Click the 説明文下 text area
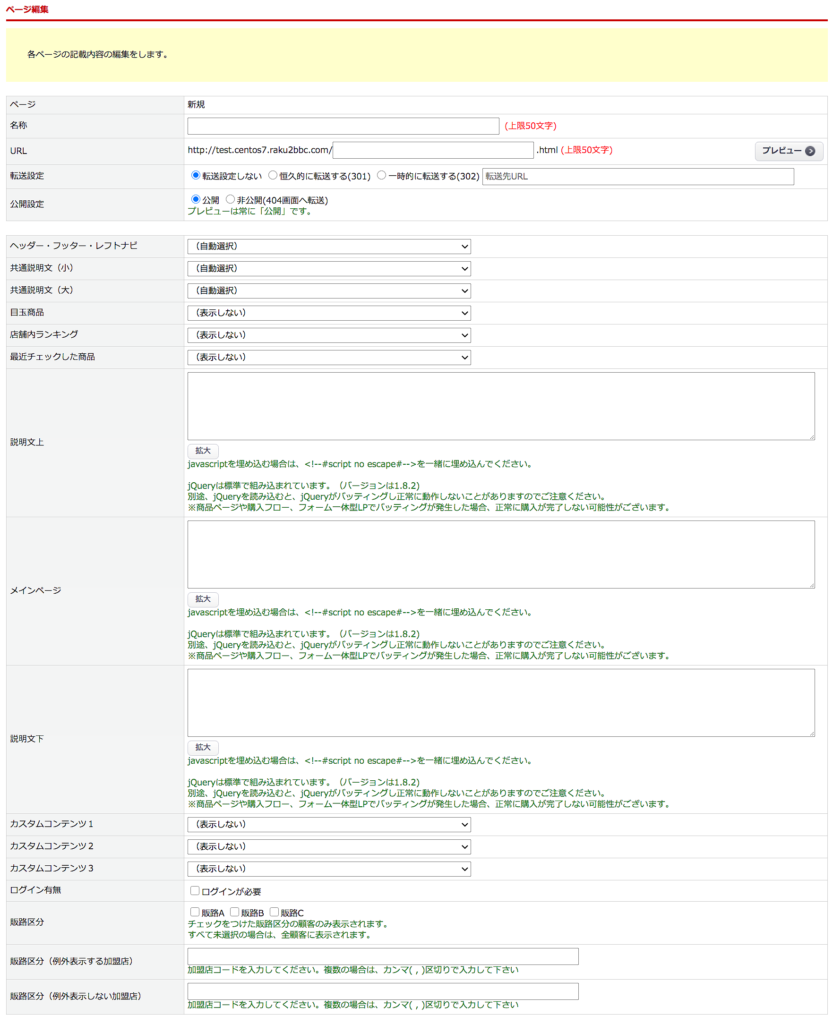Viewport: 833px width, 1024px height. click(500, 703)
